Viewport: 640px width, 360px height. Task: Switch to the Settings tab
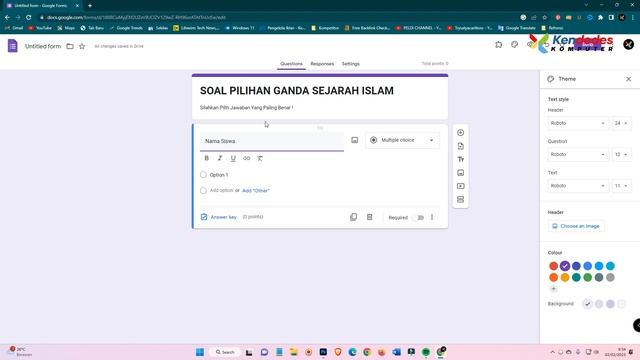click(x=351, y=64)
